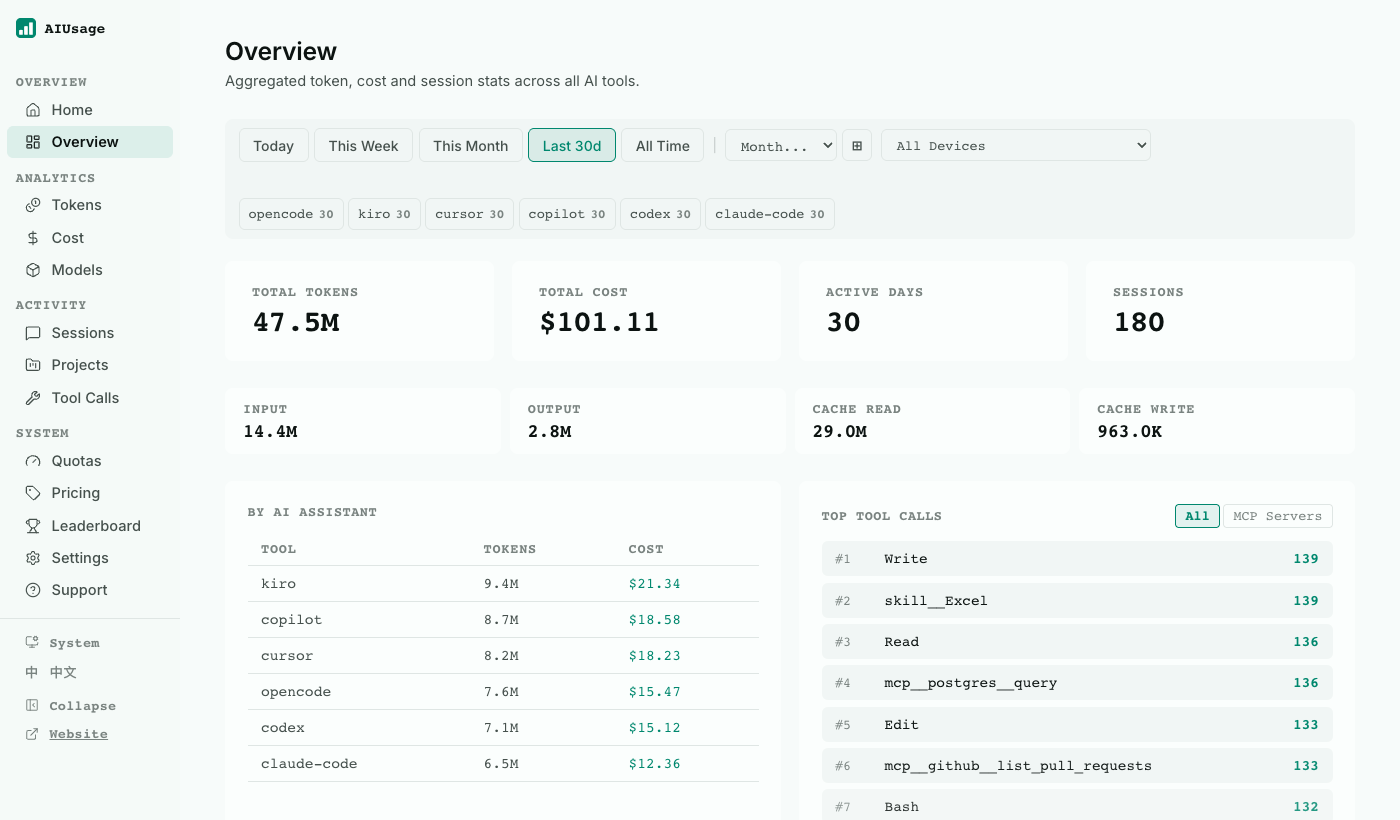The height and width of the screenshot is (820, 1400).
Task: Click the Collapse sidebar panel icon
Action: (32, 705)
